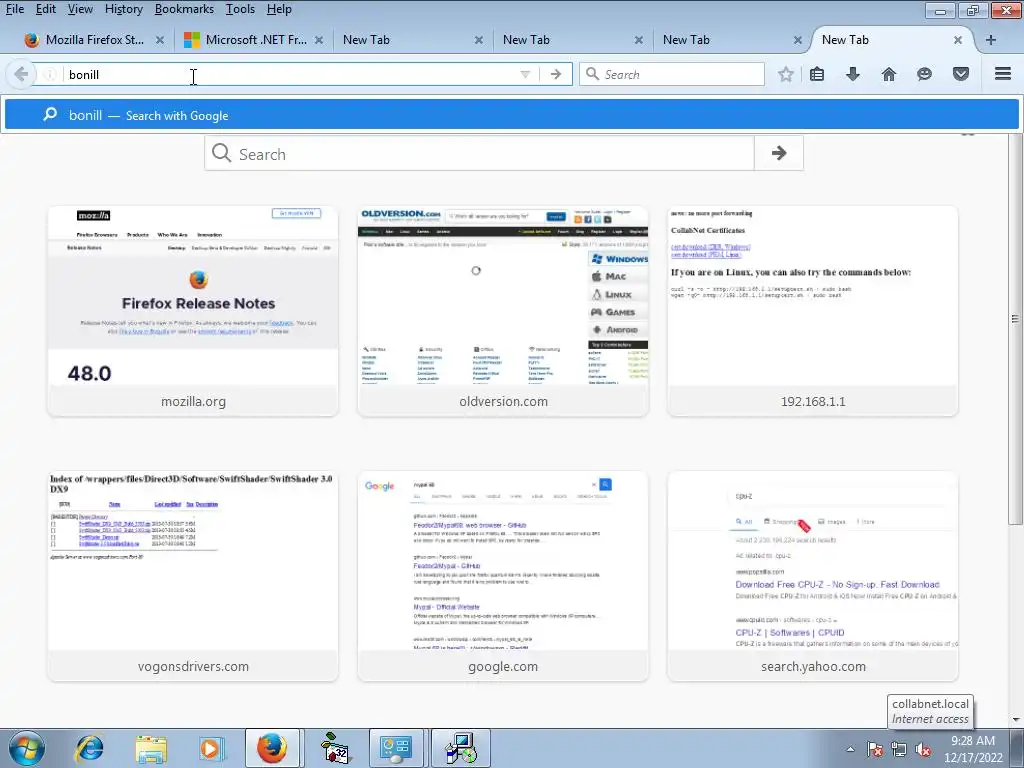Click the mozilla.org tile label
The image size is (1024, 768).
[x=193, y=402]
